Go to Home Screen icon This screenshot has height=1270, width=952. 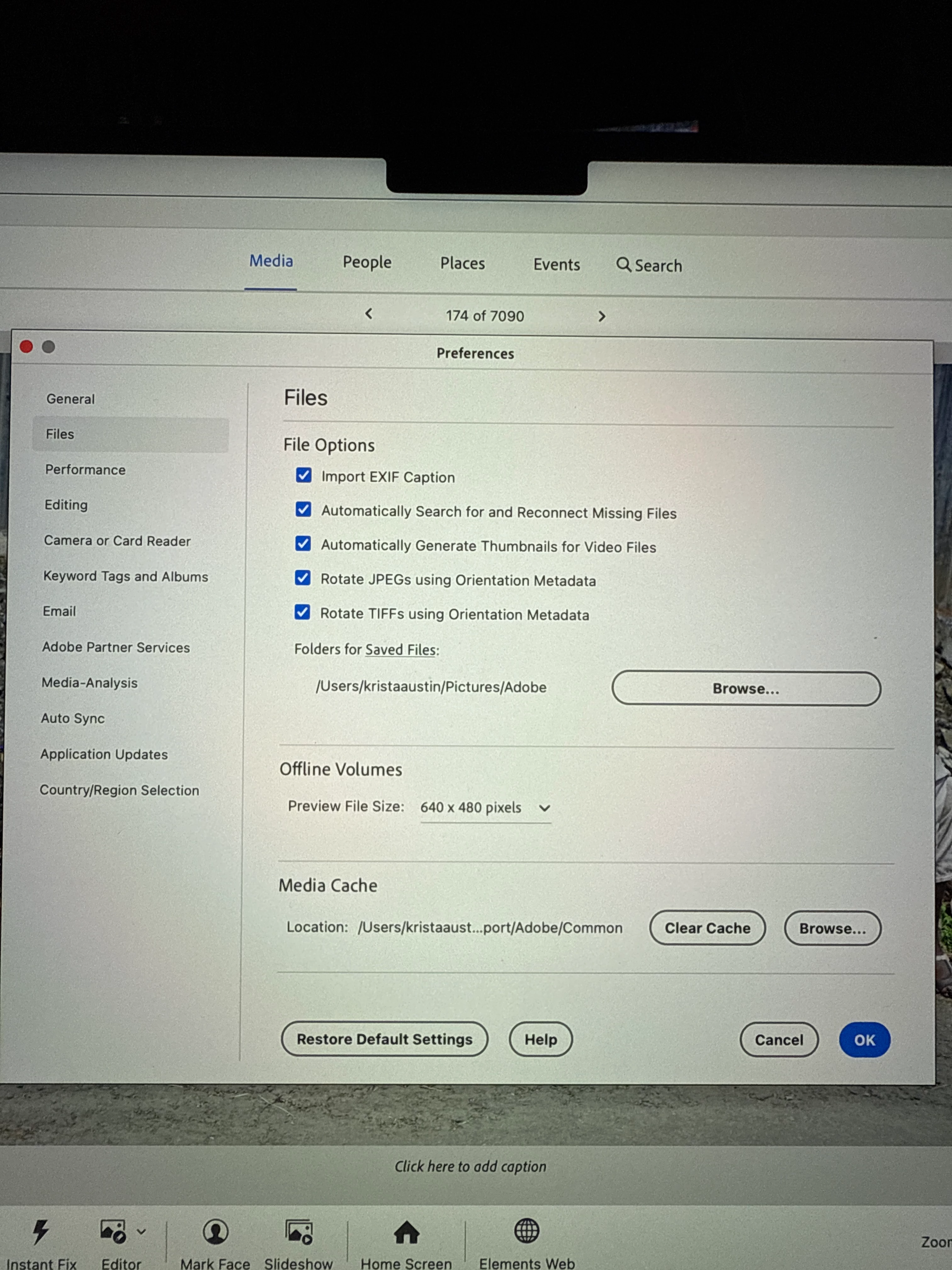click(x=406, y=1232)
